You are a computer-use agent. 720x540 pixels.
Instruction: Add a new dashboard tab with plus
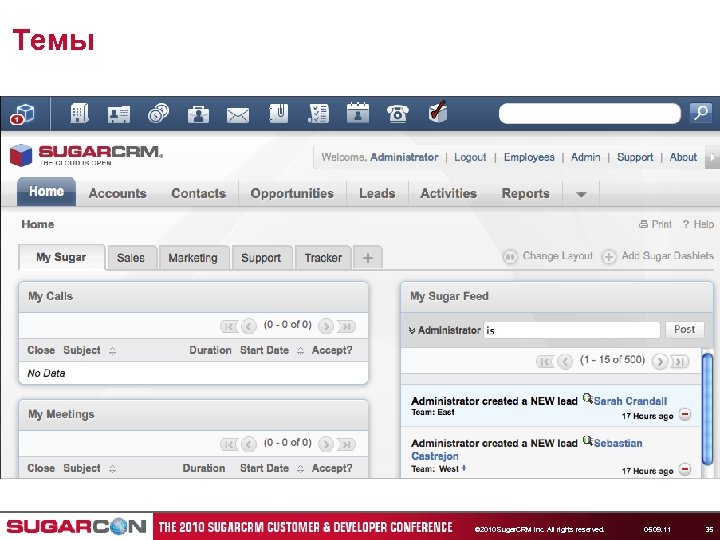point(368,258)
